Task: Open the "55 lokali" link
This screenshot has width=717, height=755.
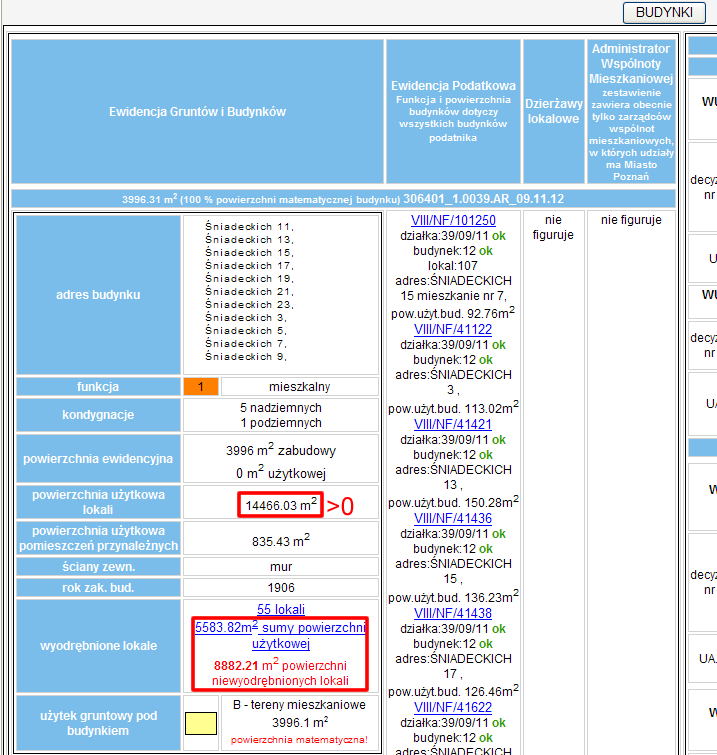Action: tap(280, 609)
